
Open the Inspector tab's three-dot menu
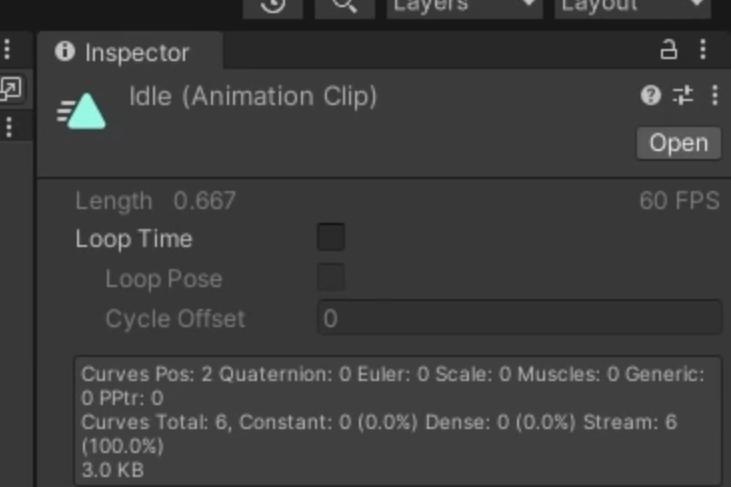click(703, 49)
